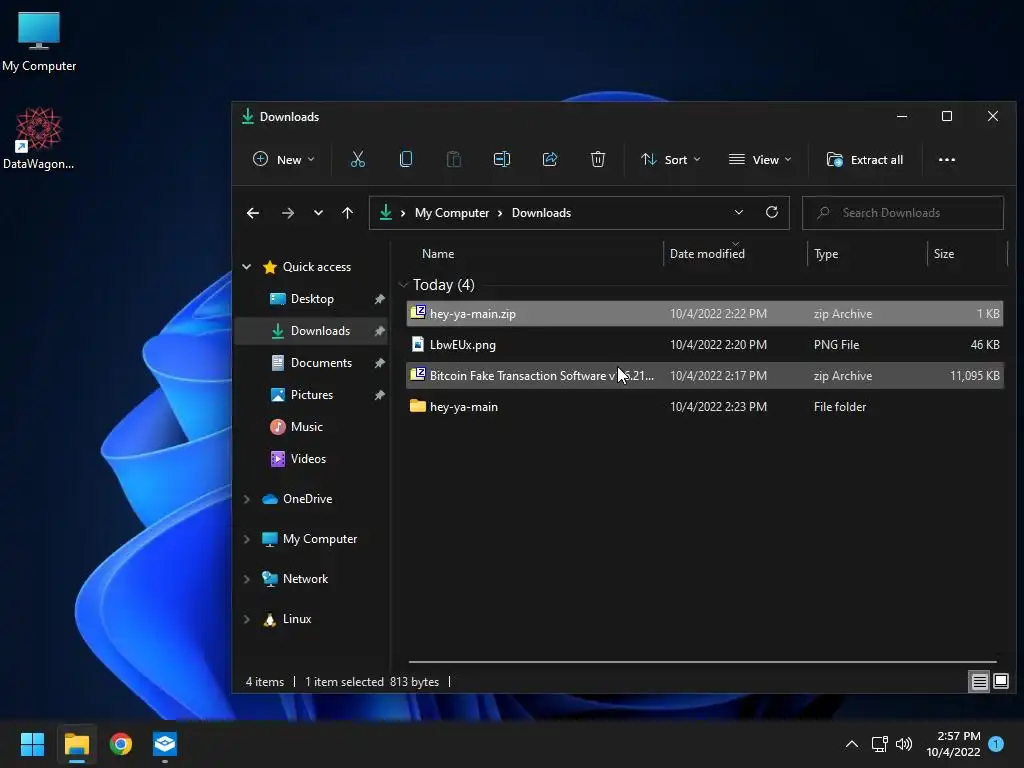The image size is (1024, 768).
Task: Select the hey-ya-main folder
Action: coord(705,407)
